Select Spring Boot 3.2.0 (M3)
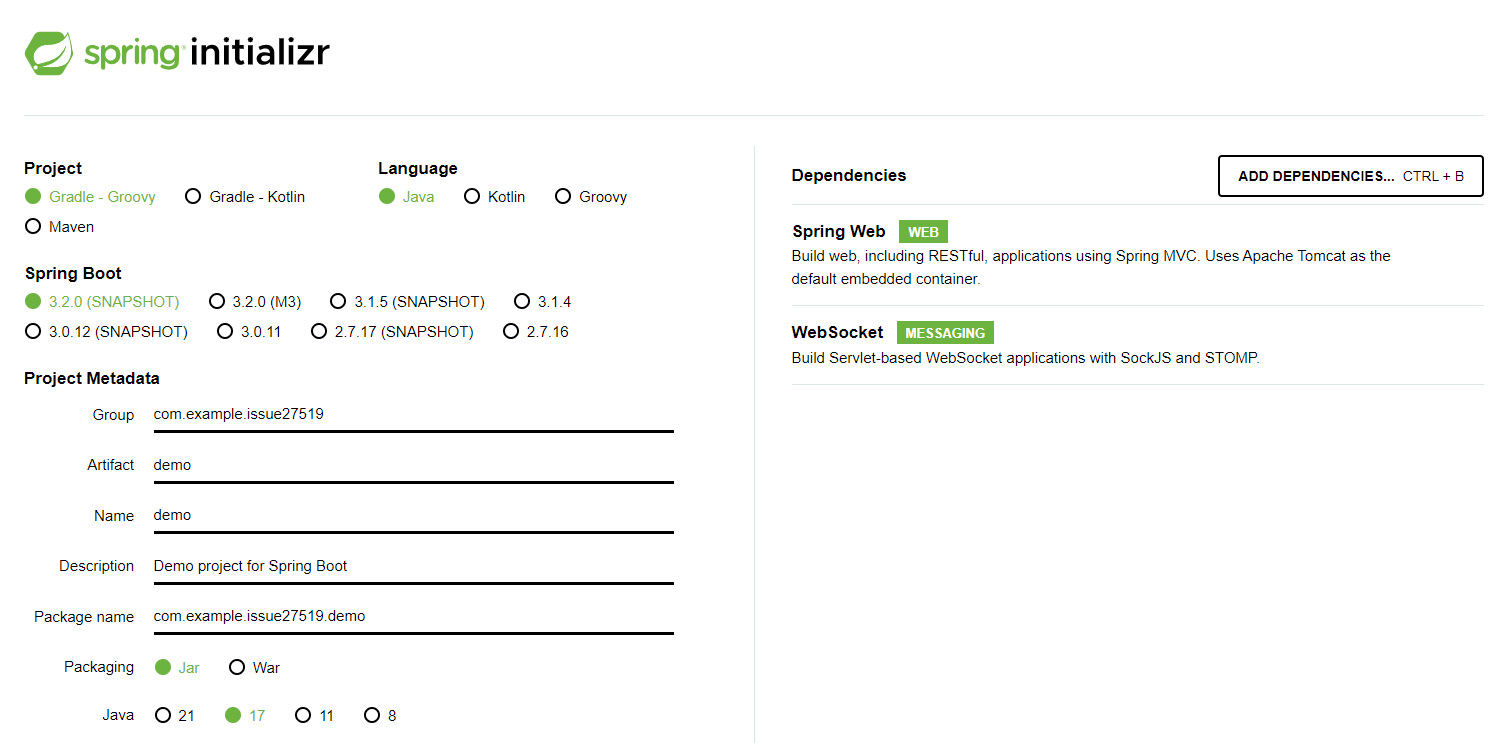 255,302
